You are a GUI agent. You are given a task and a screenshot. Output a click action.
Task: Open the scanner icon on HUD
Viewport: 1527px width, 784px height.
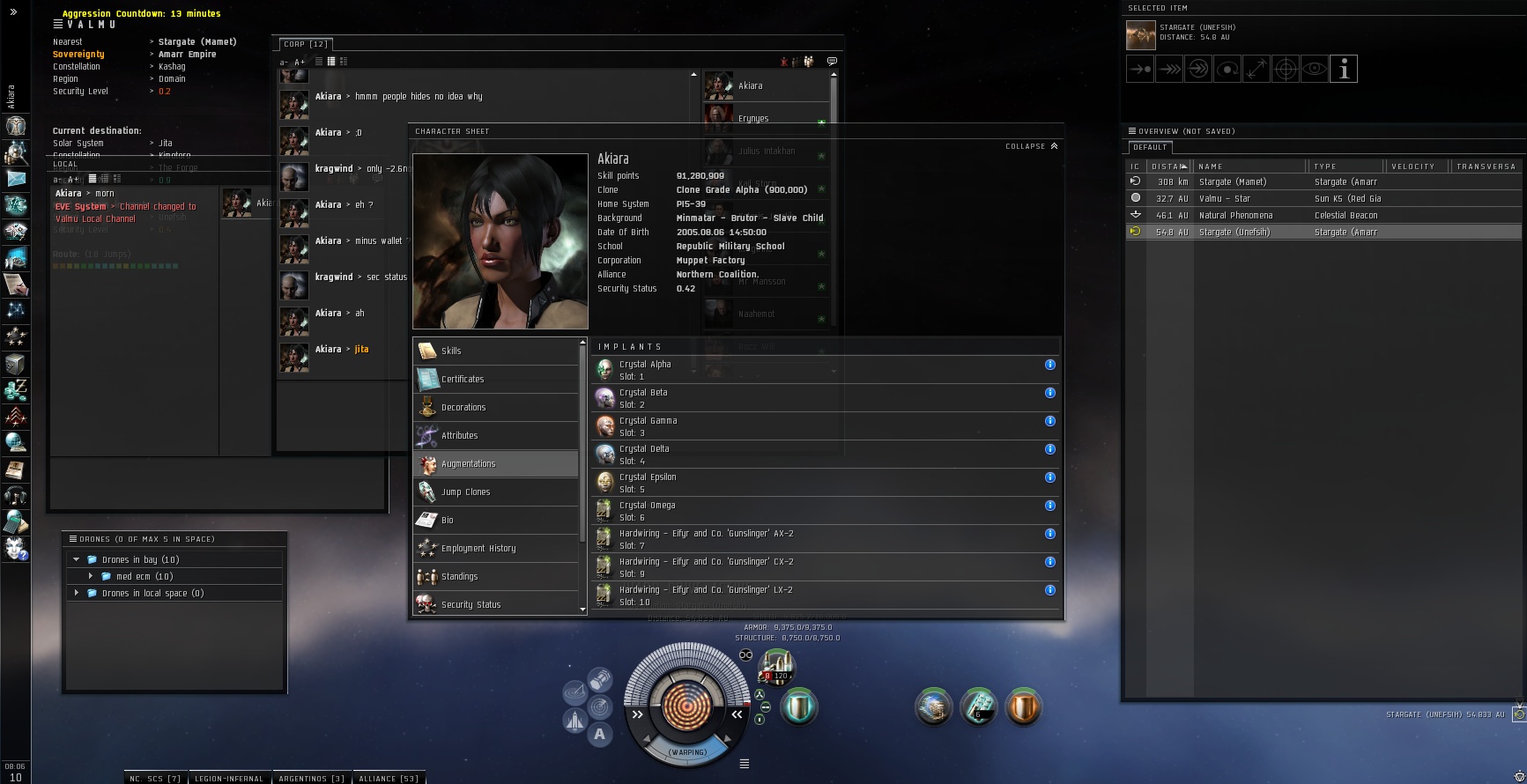coord(600,706)
